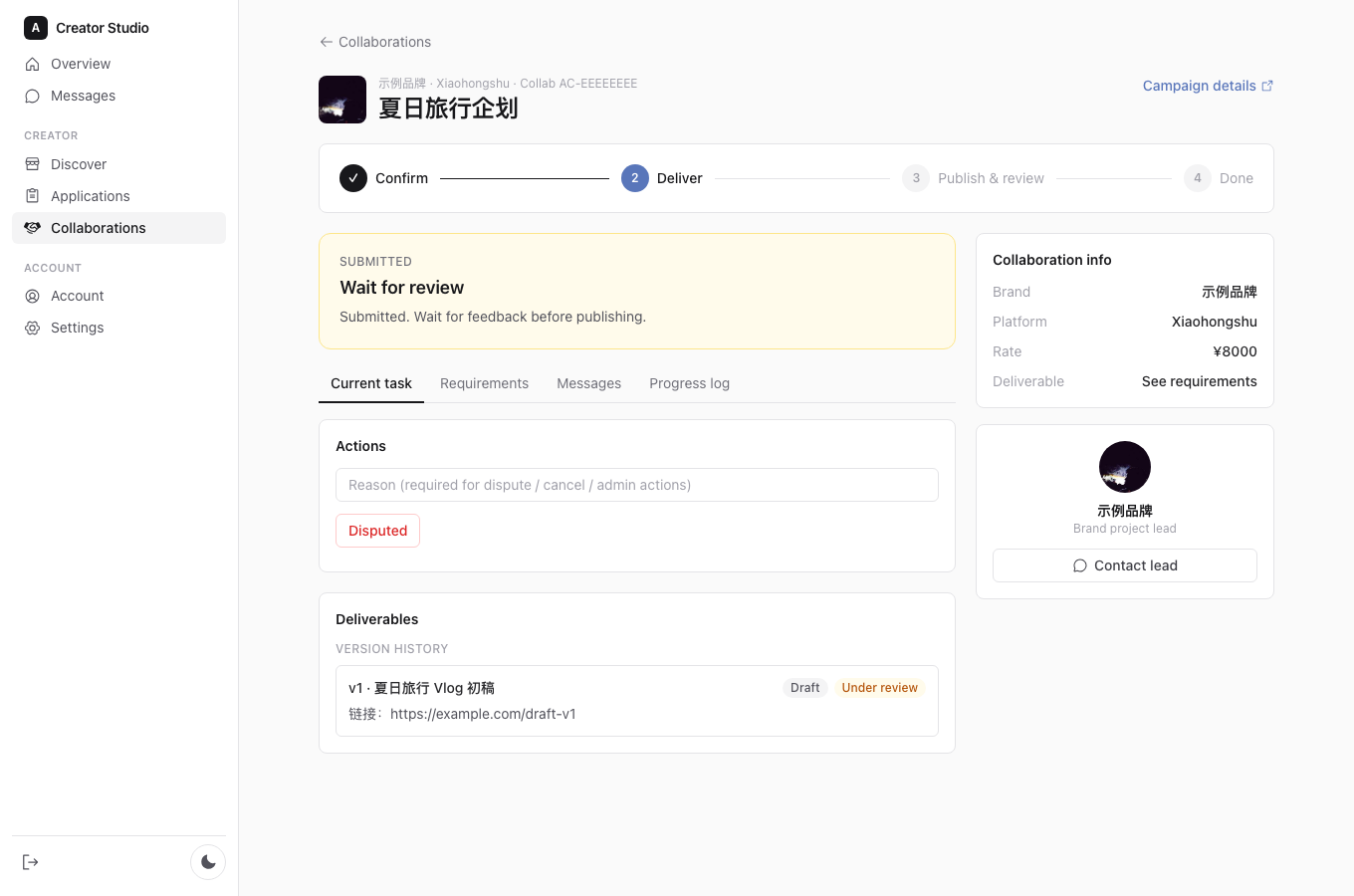This screenshot has width=1354, height=896.
Task: Click the See requirements deliverable value
Action: [x=1199, y=381]
